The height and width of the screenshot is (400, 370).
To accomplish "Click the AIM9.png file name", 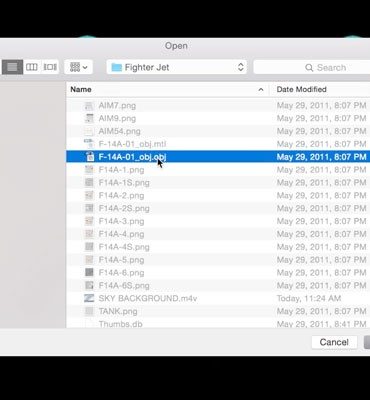I will click(x=117, y=118).
